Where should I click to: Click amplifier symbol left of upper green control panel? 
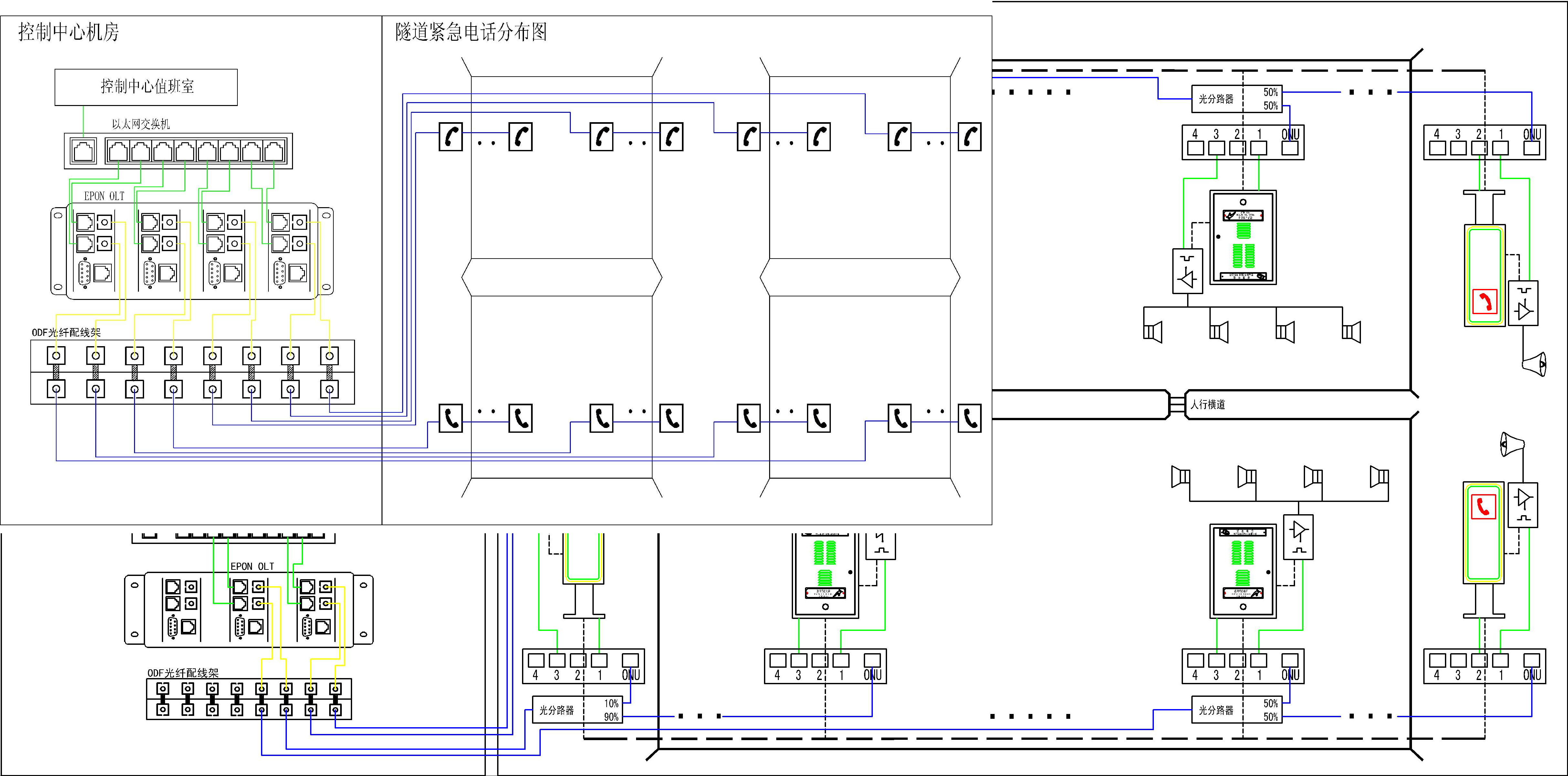1187,271
